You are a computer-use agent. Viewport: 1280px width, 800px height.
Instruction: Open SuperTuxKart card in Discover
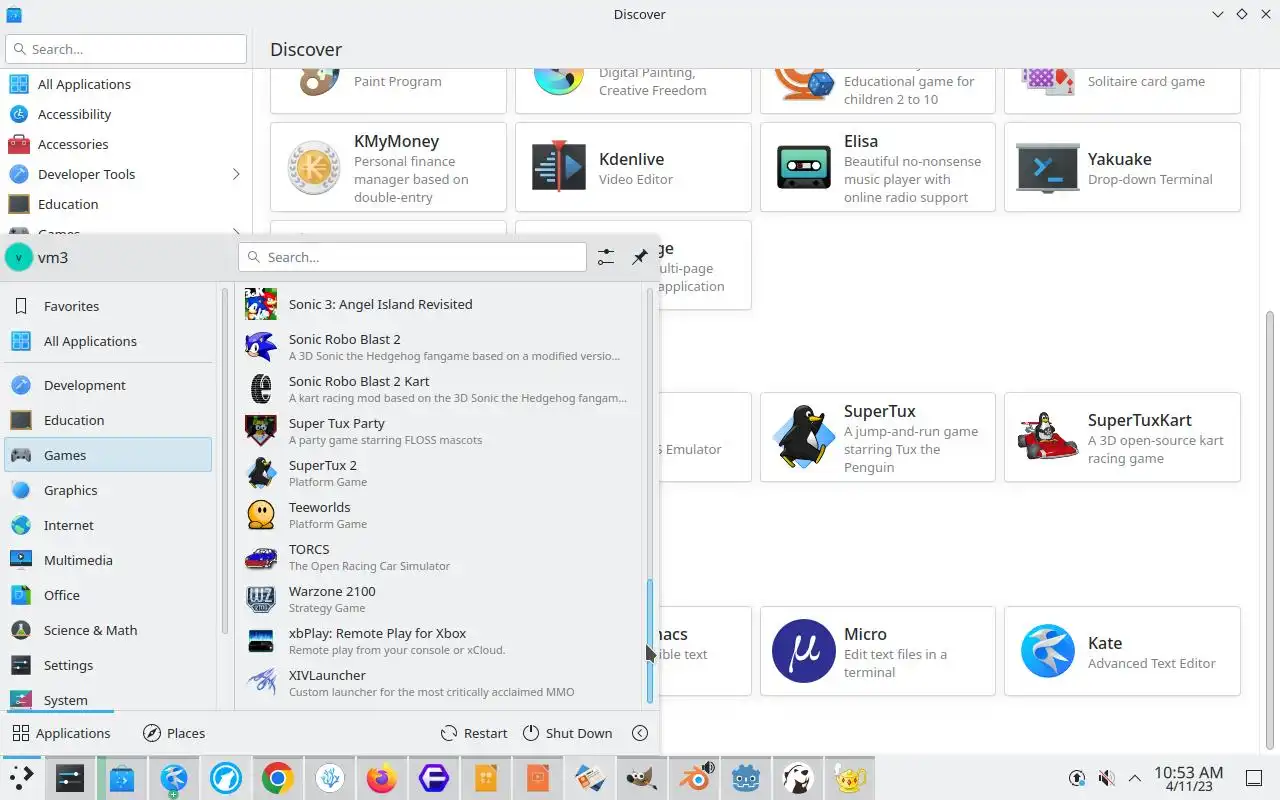(1122, 437)
